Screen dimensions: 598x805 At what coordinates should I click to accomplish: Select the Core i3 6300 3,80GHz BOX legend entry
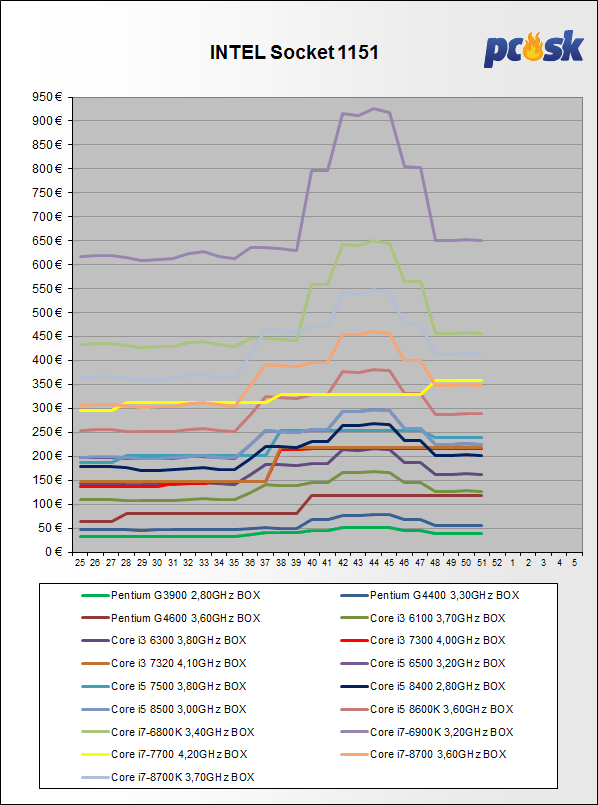pos(164,640)
